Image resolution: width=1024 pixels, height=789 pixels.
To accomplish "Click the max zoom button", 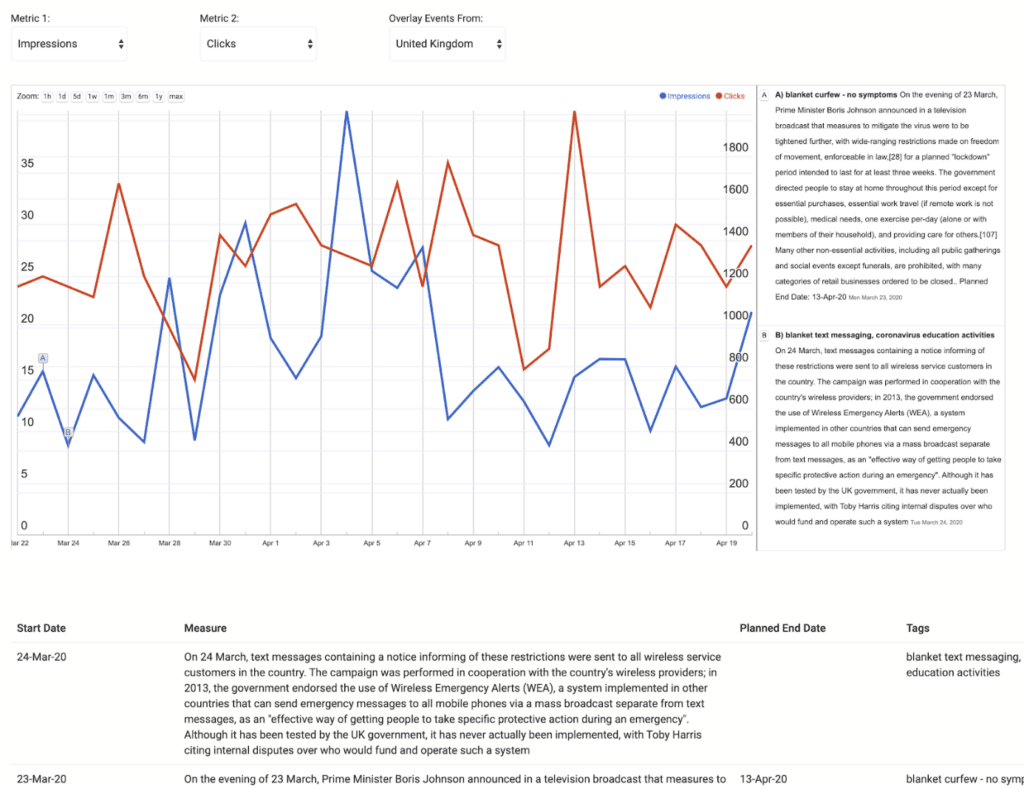I will 176,97.
